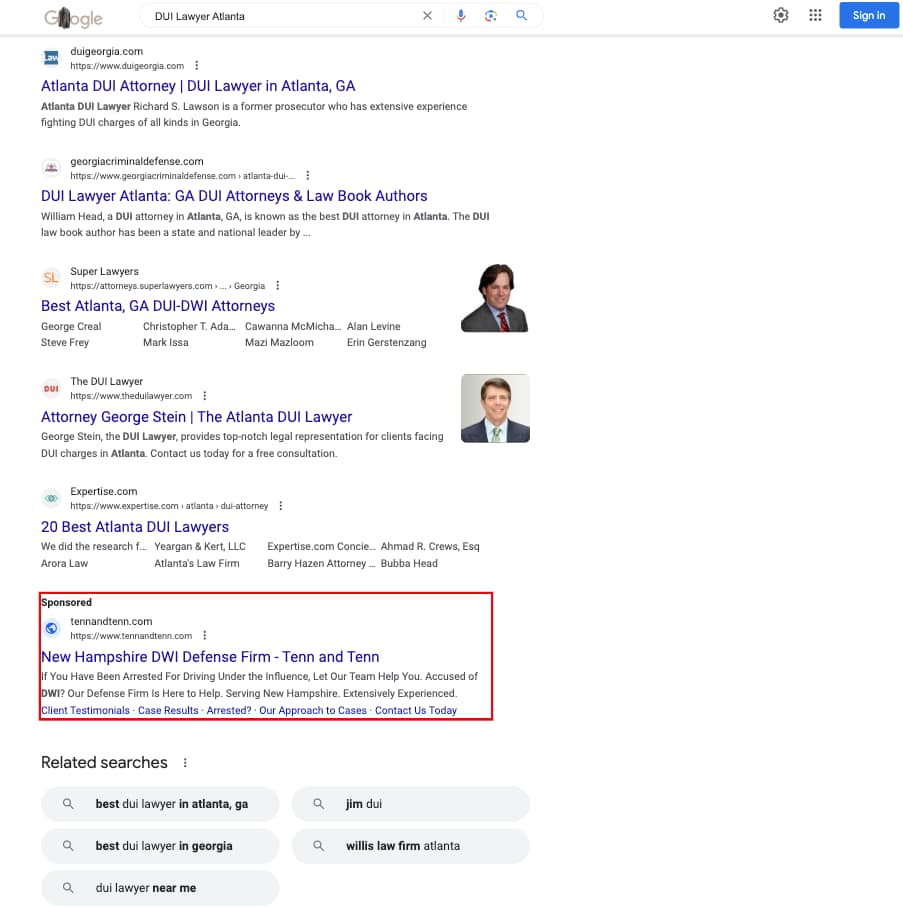The image size is (903, 908).
Task: Click the magnifier search button
Action: (521, 16)
